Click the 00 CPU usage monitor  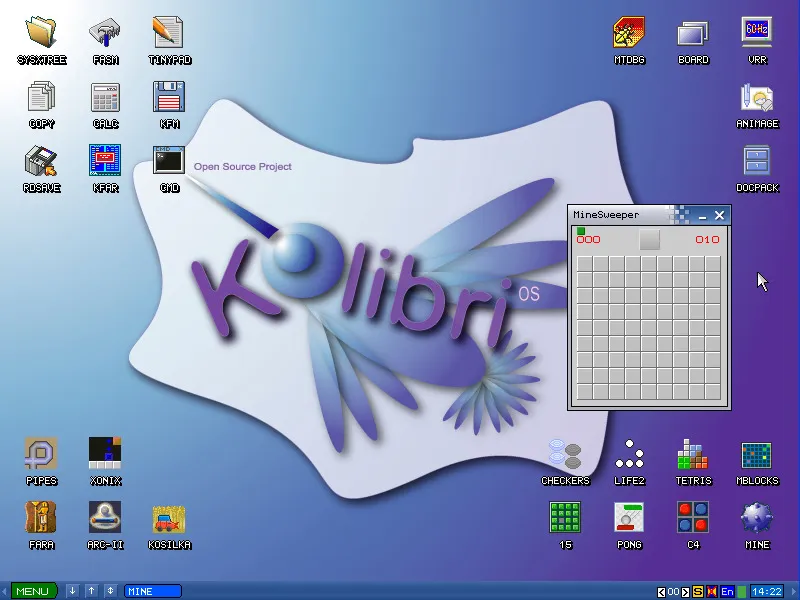(x=672, y=591)
